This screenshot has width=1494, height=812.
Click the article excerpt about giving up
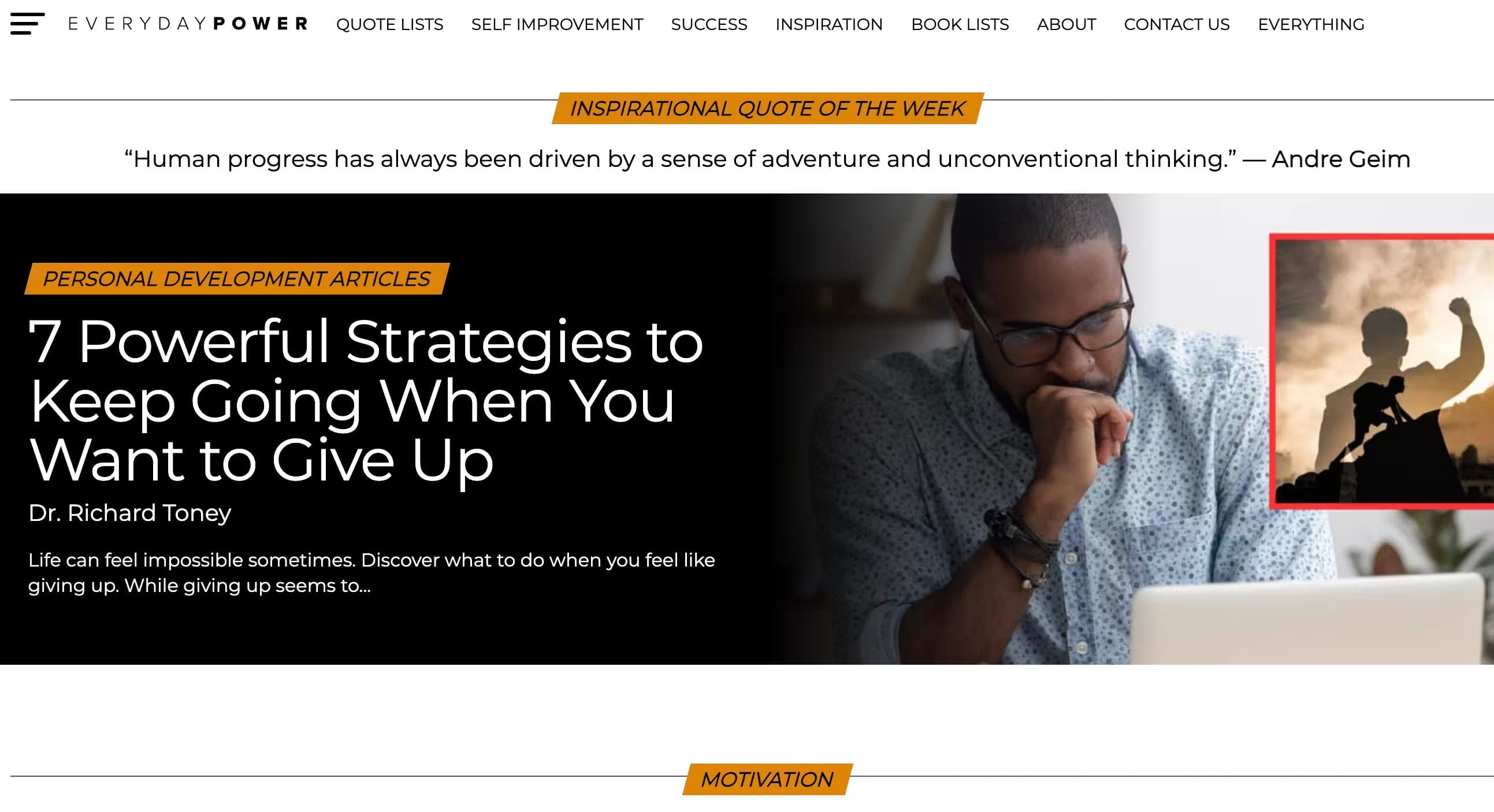(x=371, y=573)
